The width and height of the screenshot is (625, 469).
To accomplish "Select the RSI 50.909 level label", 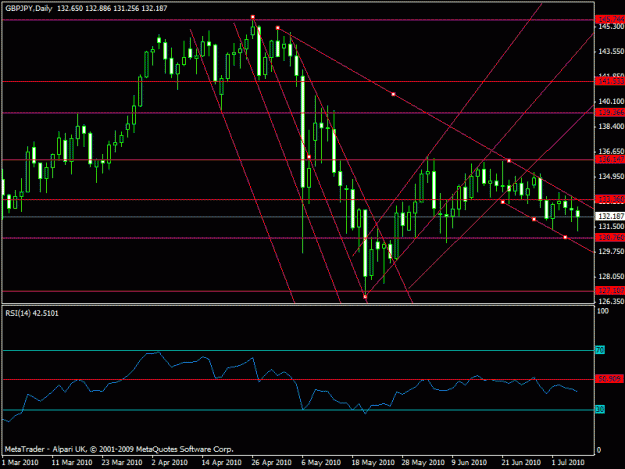I will (x=609, y=379).
